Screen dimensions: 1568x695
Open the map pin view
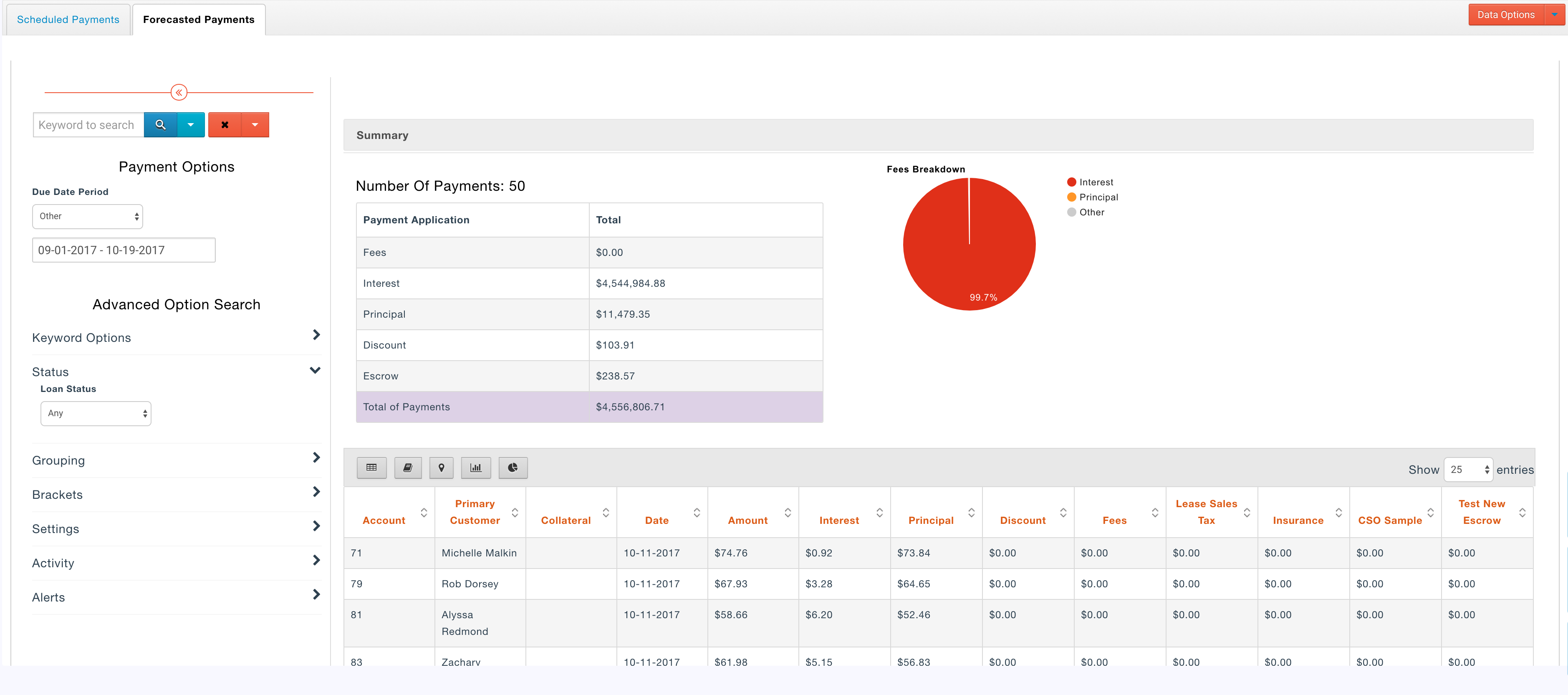click(x=441, y=468)
